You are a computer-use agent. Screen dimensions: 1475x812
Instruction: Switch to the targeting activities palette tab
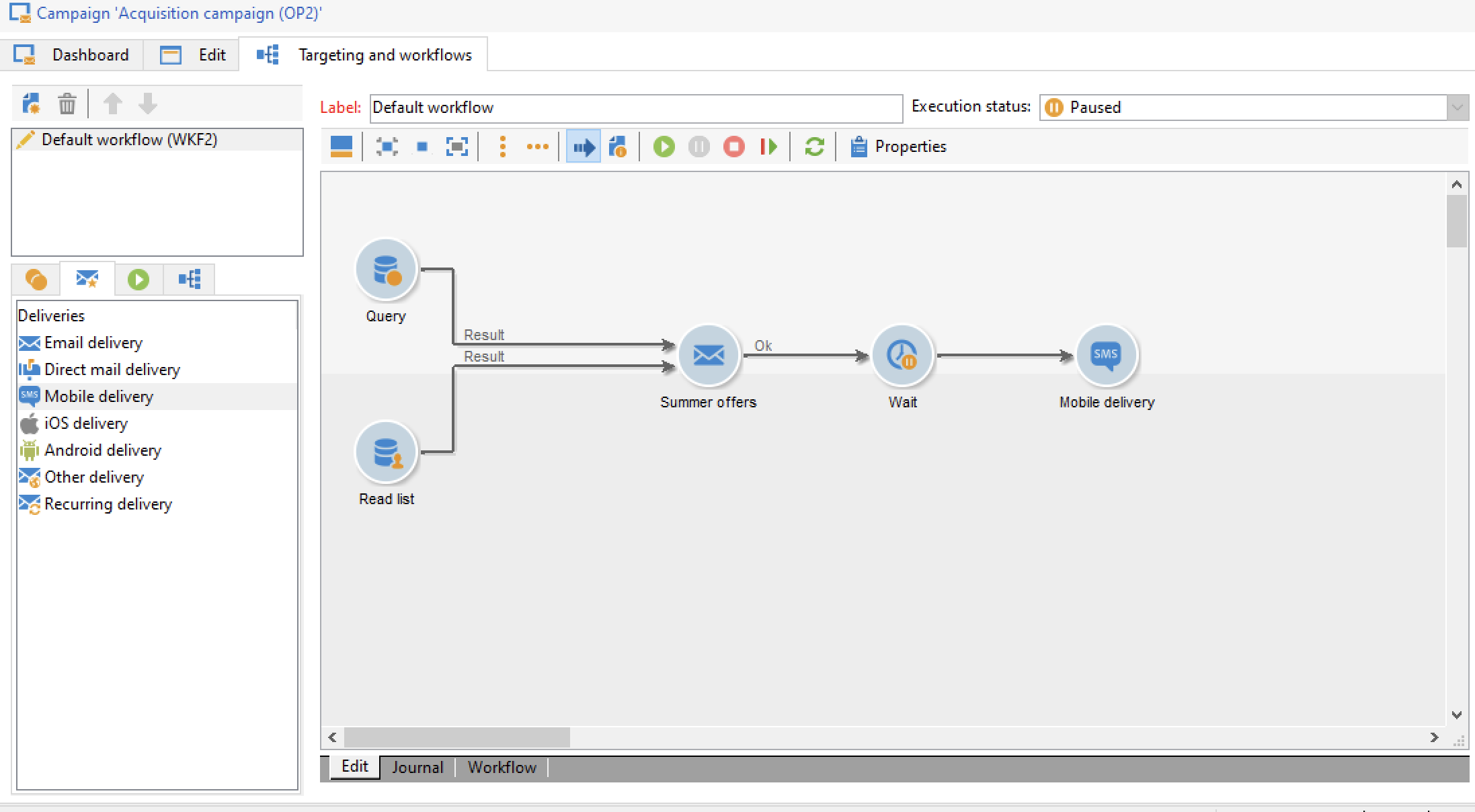coord(36,279)
